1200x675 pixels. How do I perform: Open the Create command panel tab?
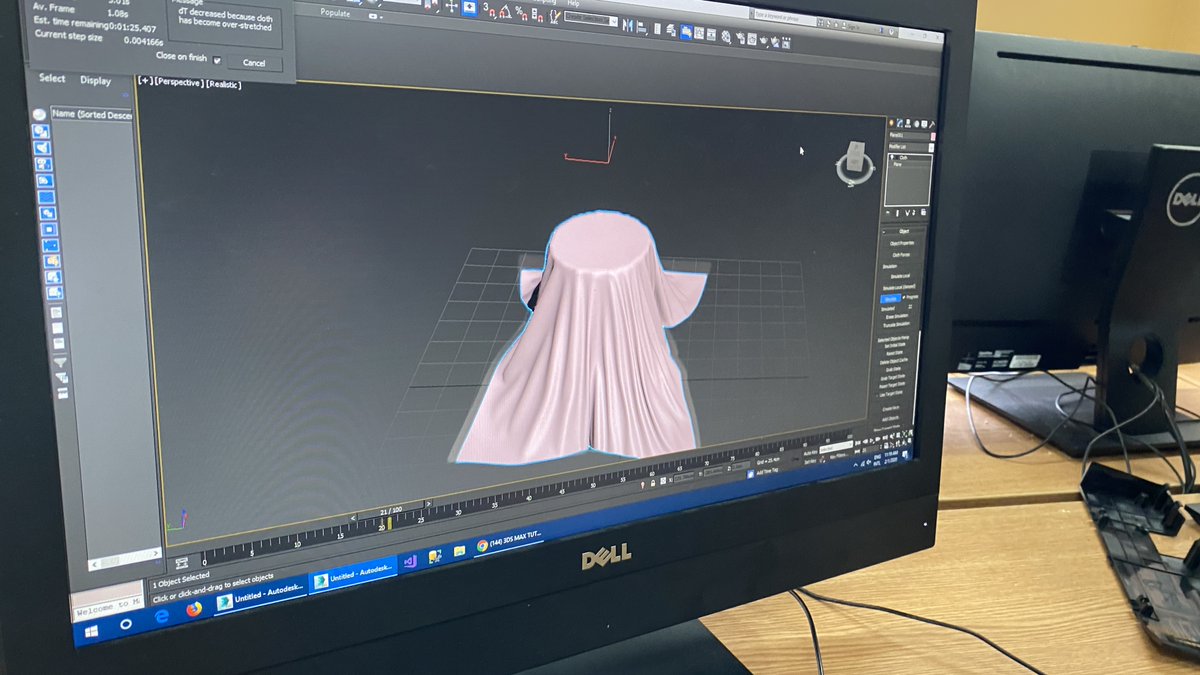[x=892, y=123]
